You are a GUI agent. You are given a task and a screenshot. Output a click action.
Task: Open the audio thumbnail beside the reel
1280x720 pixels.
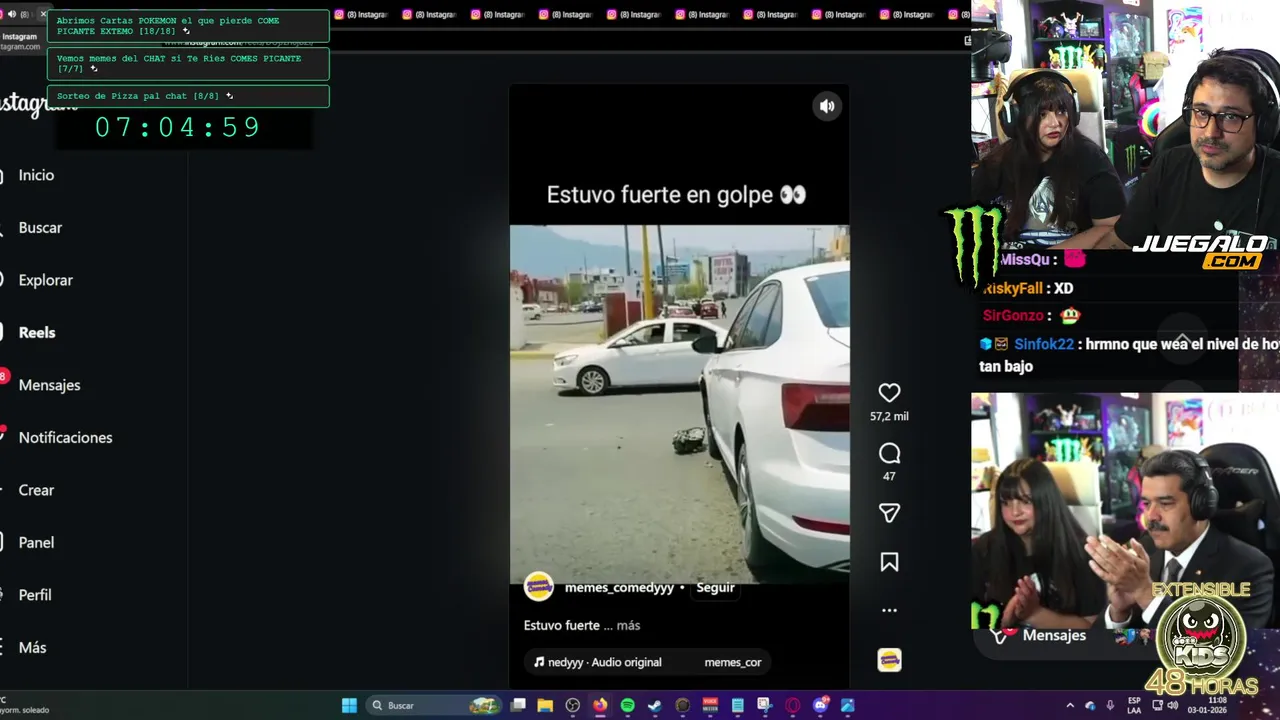point(889,660)
